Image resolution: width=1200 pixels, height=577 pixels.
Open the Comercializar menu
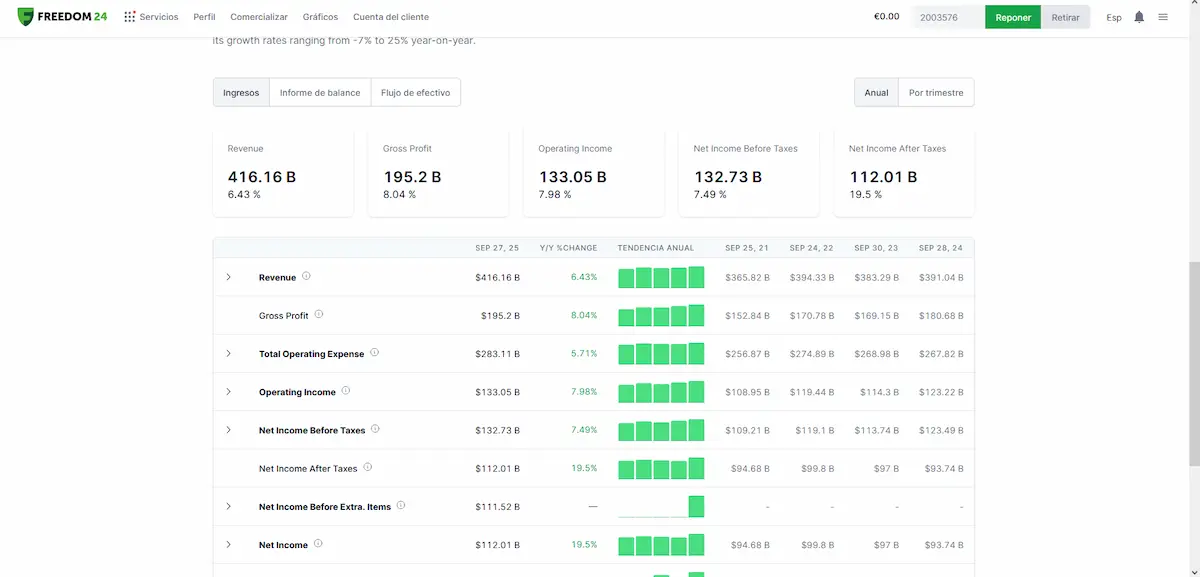(259, 17)
